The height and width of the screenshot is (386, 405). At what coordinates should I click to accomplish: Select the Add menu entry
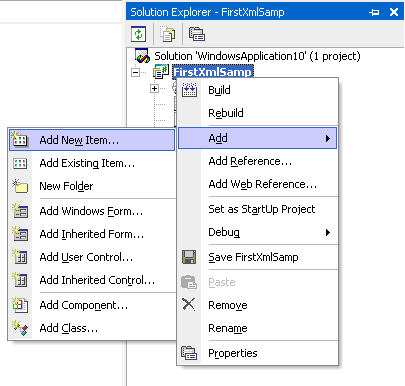257,138
